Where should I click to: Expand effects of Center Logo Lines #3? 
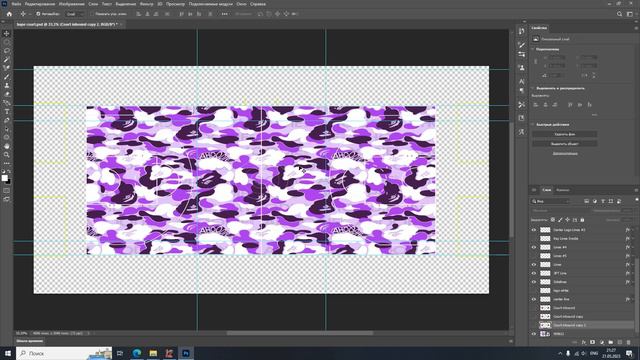[633, 230]
